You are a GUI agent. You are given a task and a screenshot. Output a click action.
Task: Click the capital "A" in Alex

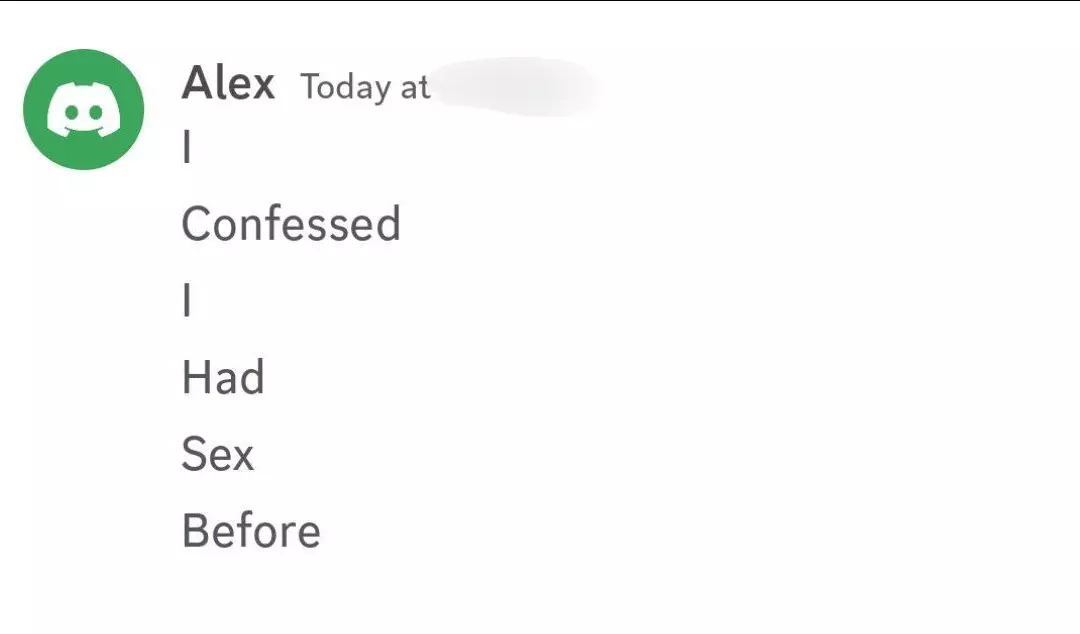point(196,83)
